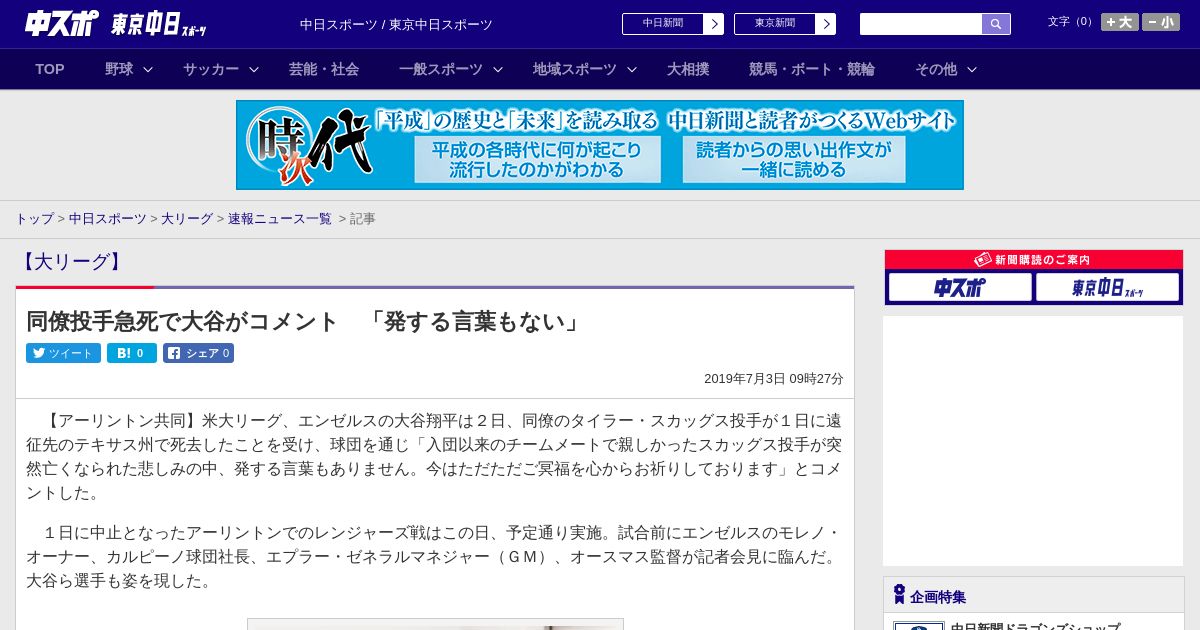Click the 企画特集 ribbon icon

click(x=899, y=595)
